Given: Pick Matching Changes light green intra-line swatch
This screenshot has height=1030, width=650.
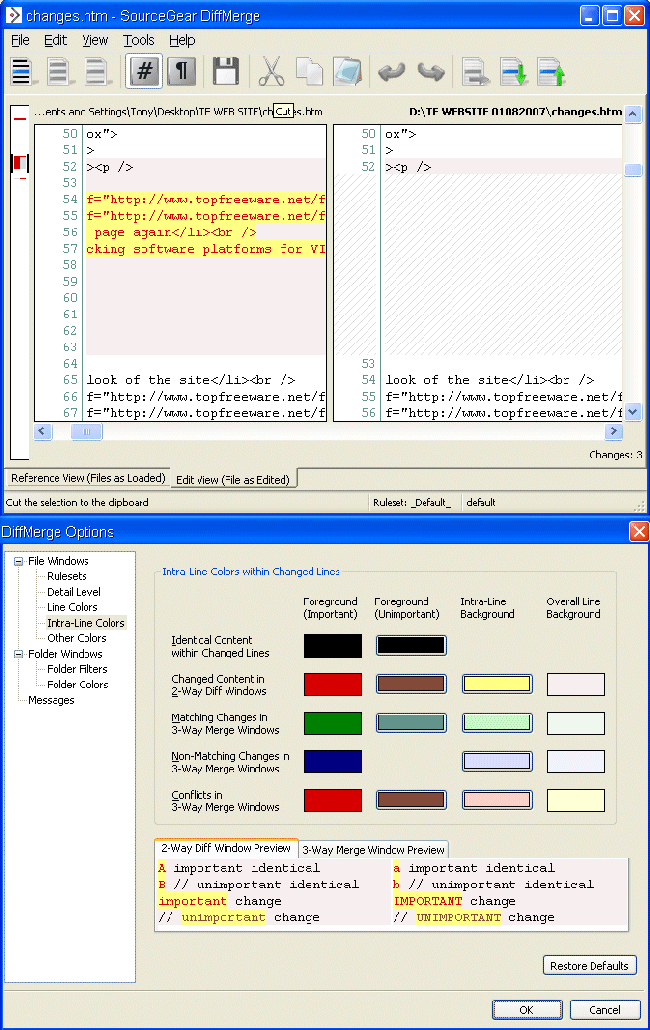Looking at the screenshot, I should [x=497, y=723].
